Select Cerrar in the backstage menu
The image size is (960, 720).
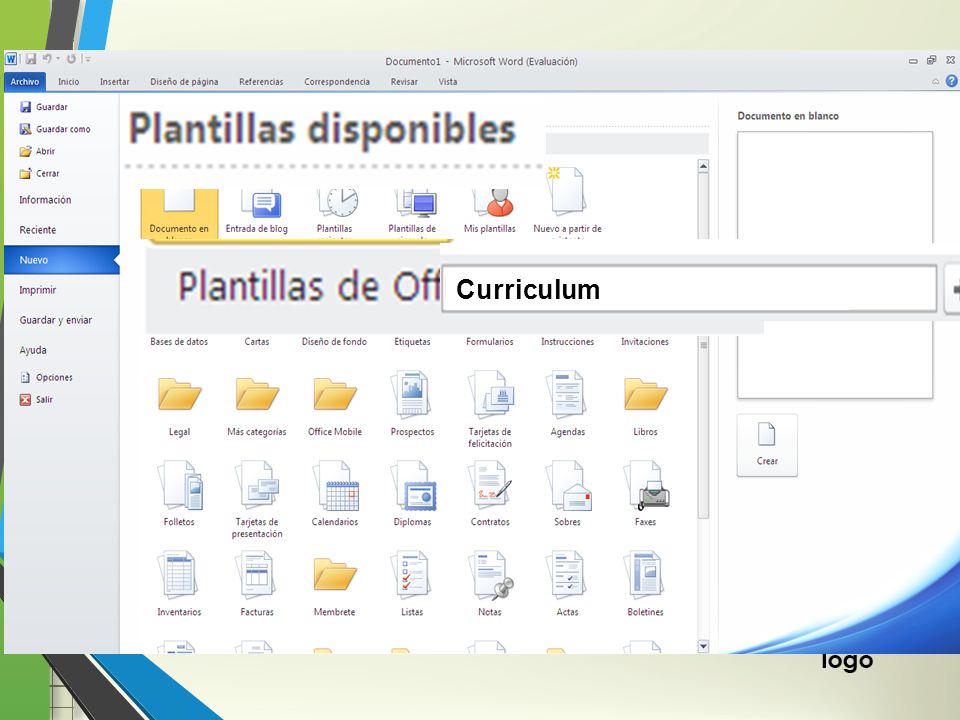click(x=40, y=173)
